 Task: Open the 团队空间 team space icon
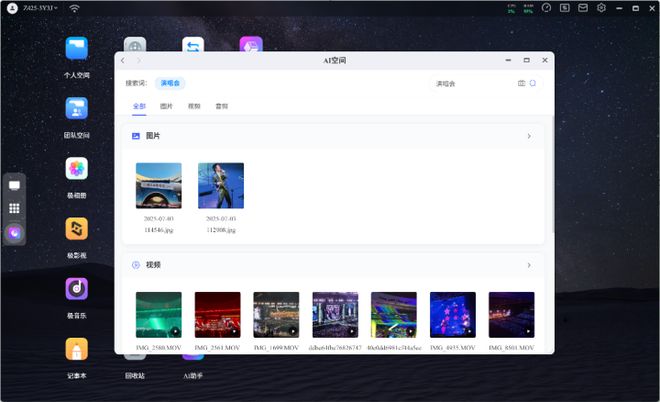pyautogui.click(x=77, y=109)
